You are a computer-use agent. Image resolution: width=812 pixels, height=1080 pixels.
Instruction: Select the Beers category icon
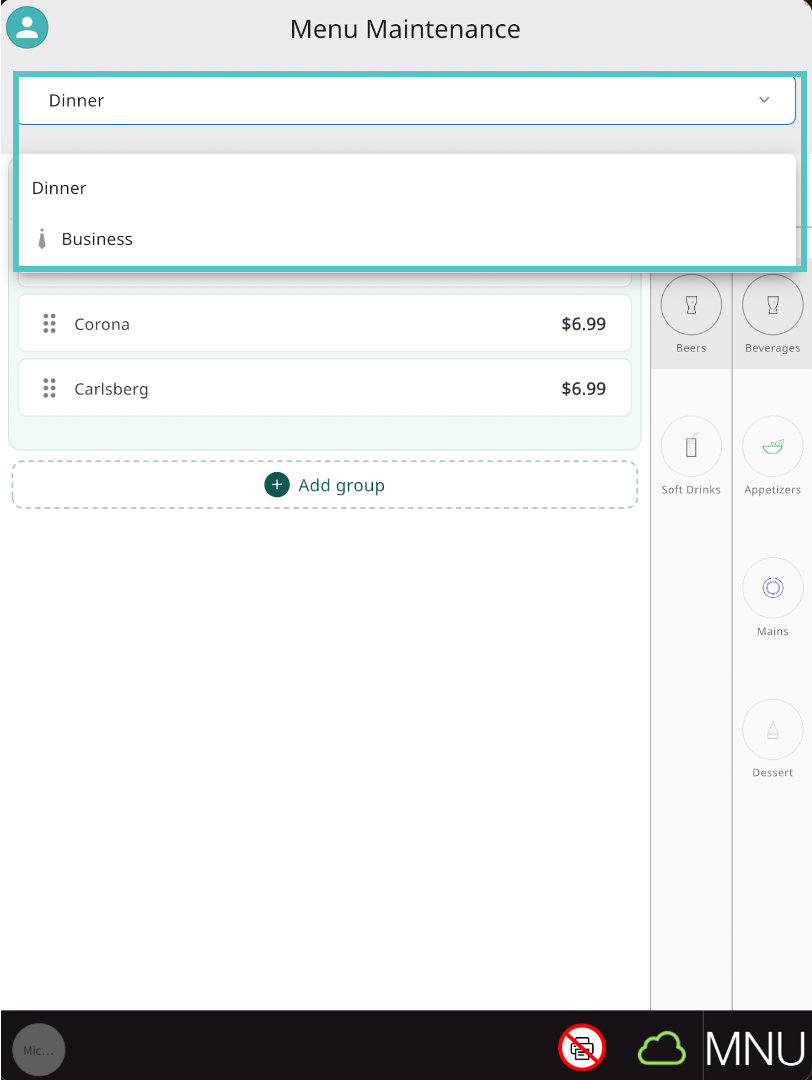(691, 304)
